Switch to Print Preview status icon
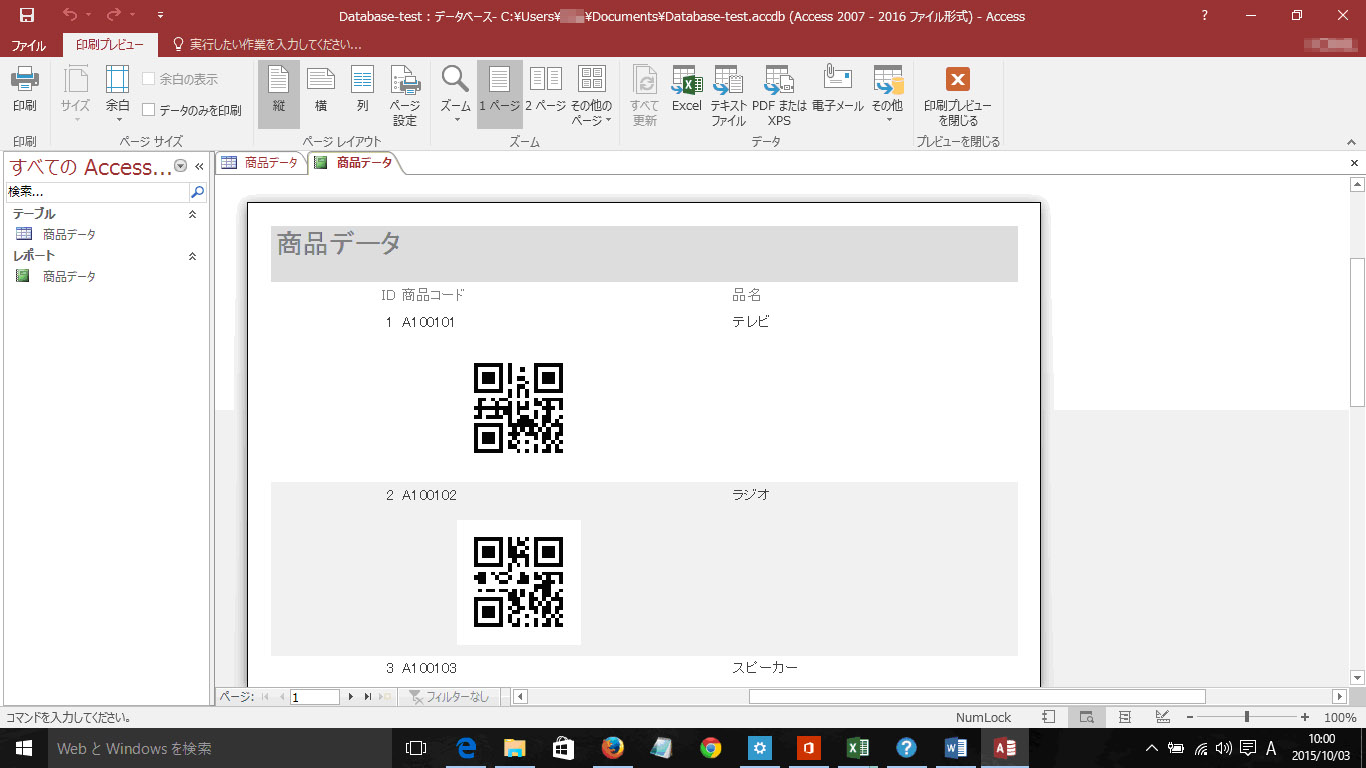1366x768 pixels. [x=1086, y=717]
